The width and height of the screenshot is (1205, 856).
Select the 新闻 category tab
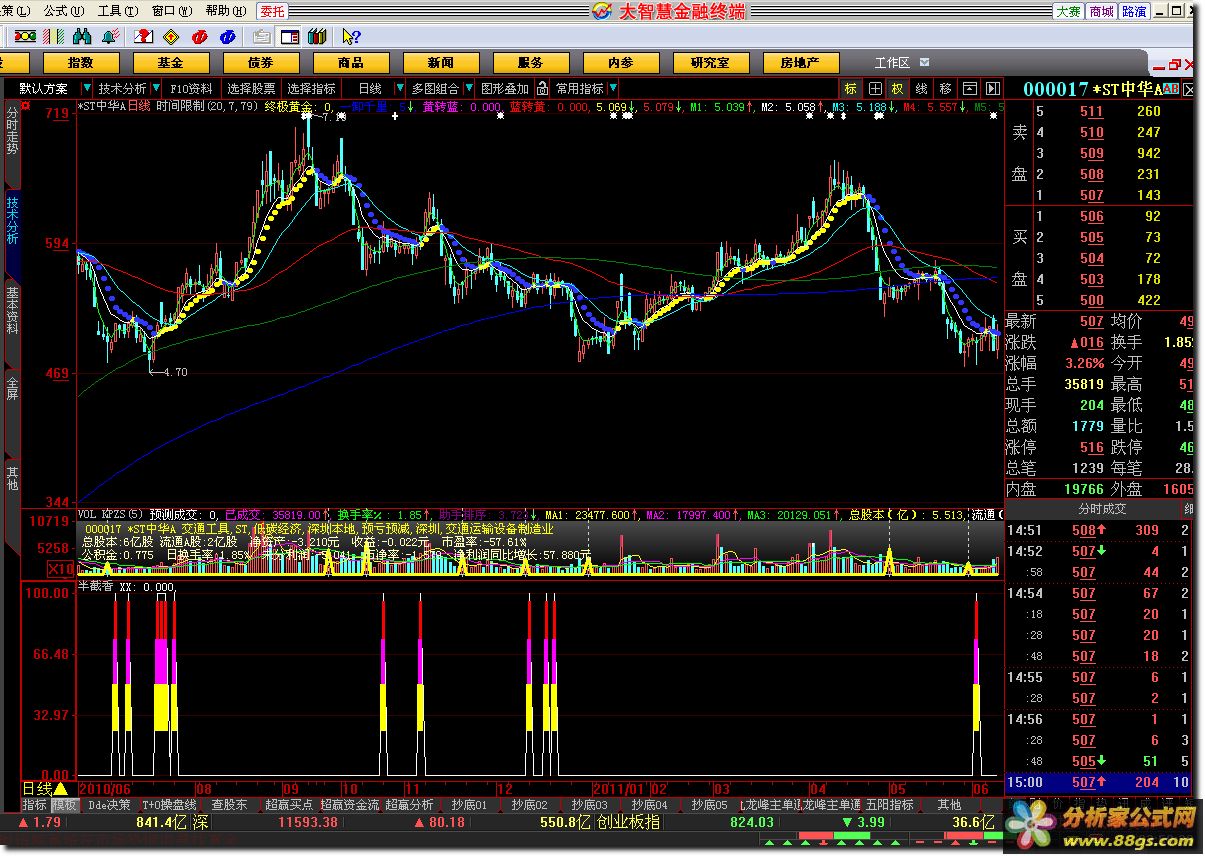(x=441, y=62)
